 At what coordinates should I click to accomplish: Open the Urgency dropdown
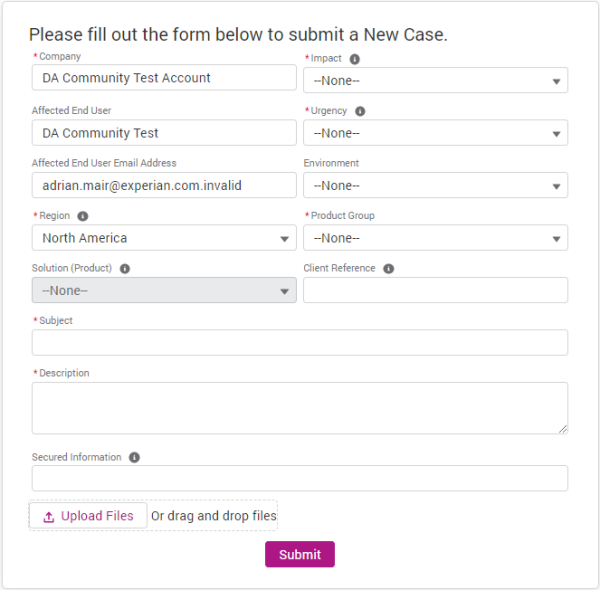[435, 133]
